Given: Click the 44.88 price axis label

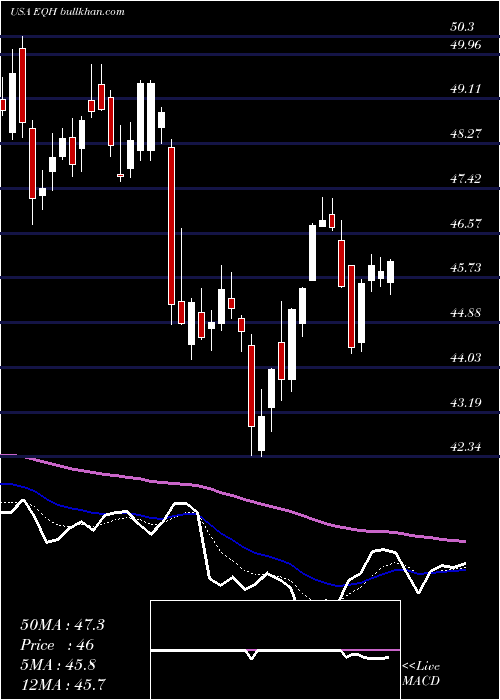Looking at the screenshot, I should 466,312.
